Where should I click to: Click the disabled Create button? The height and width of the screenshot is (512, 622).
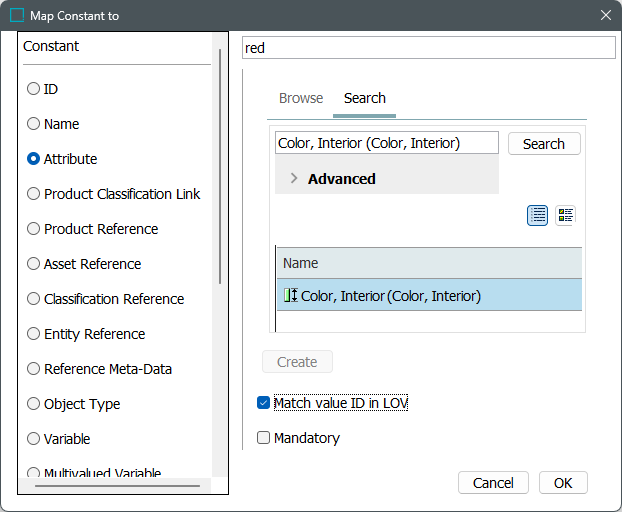[297, 362]
